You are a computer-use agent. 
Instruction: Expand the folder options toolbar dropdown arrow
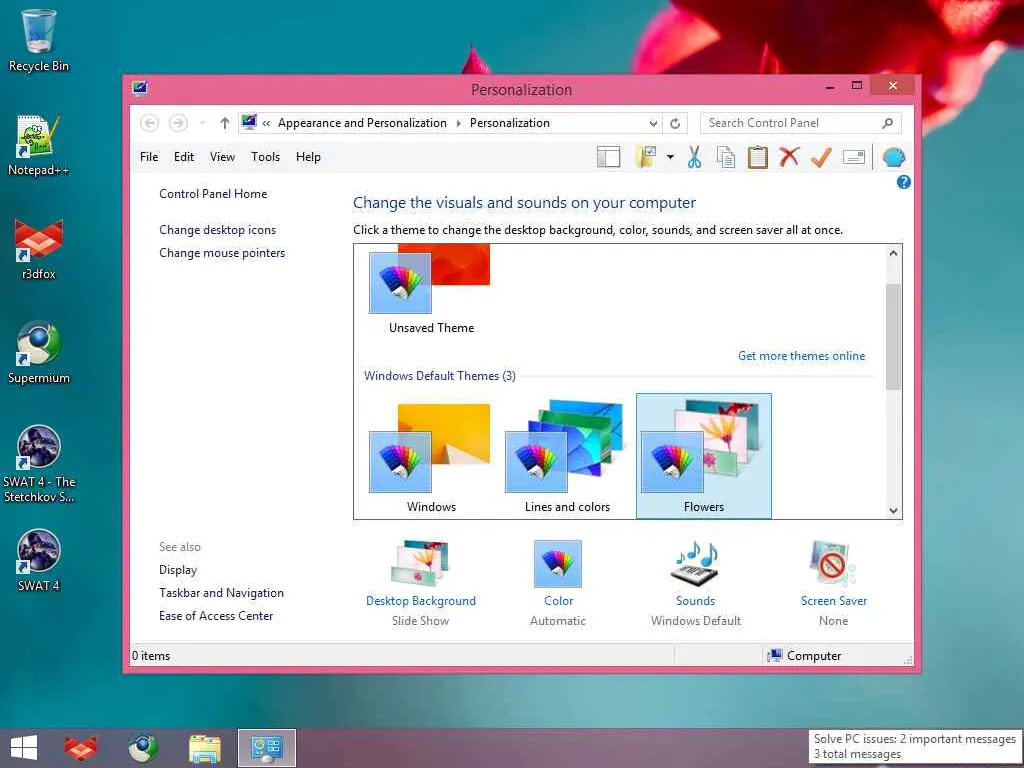coord(670,157)
